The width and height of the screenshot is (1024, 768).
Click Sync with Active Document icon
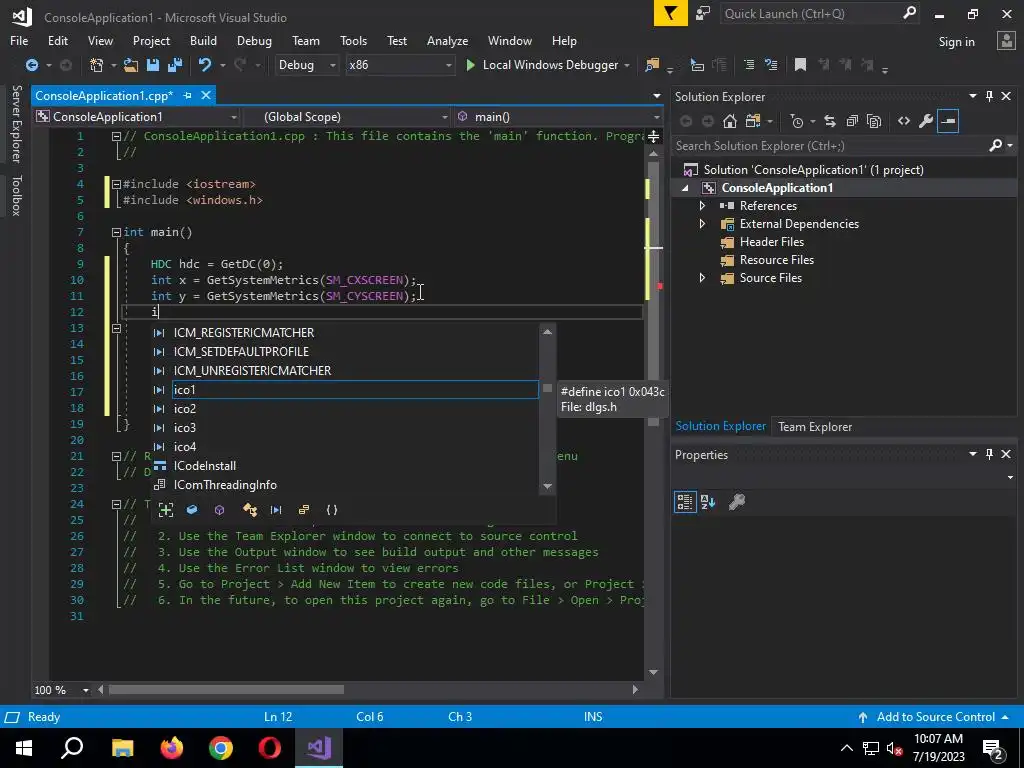coord(830,121)
